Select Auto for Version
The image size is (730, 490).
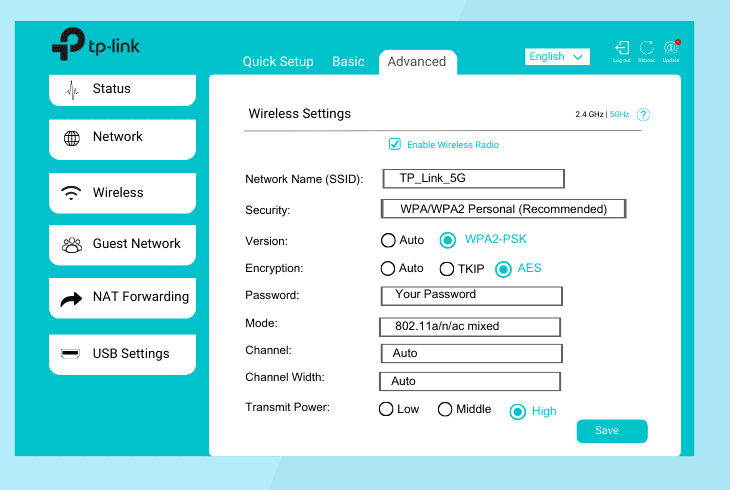click(388, 240)
